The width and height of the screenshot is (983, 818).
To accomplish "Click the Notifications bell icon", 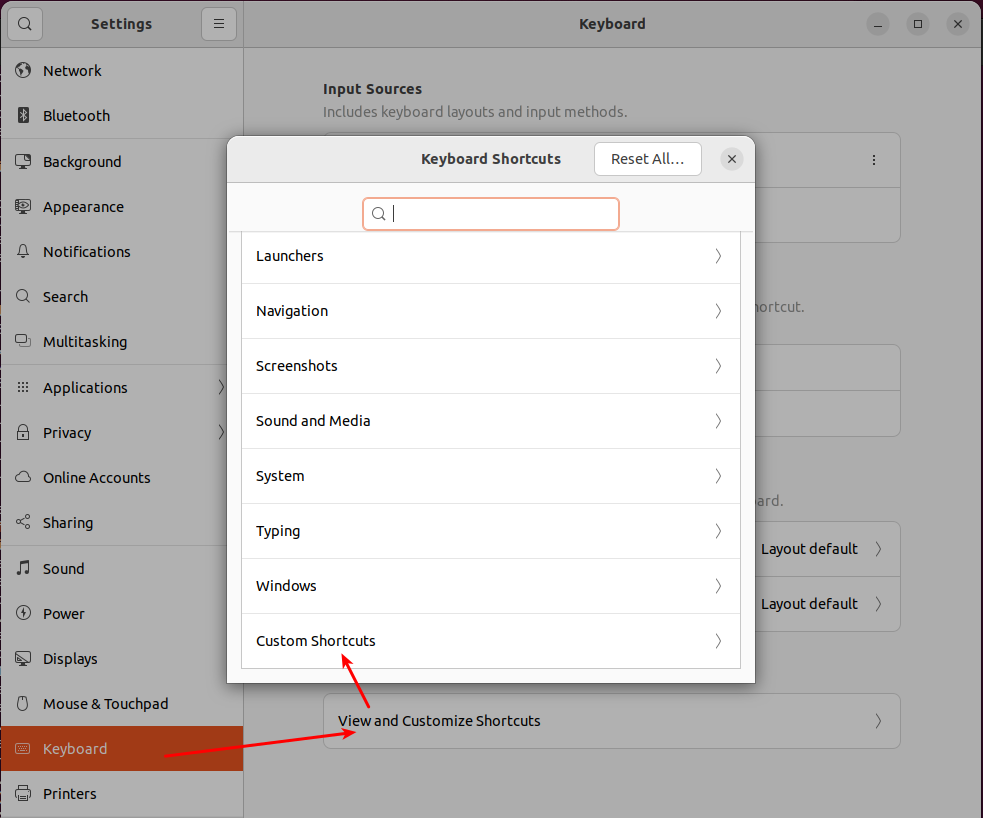I will [x=24, y=252].
